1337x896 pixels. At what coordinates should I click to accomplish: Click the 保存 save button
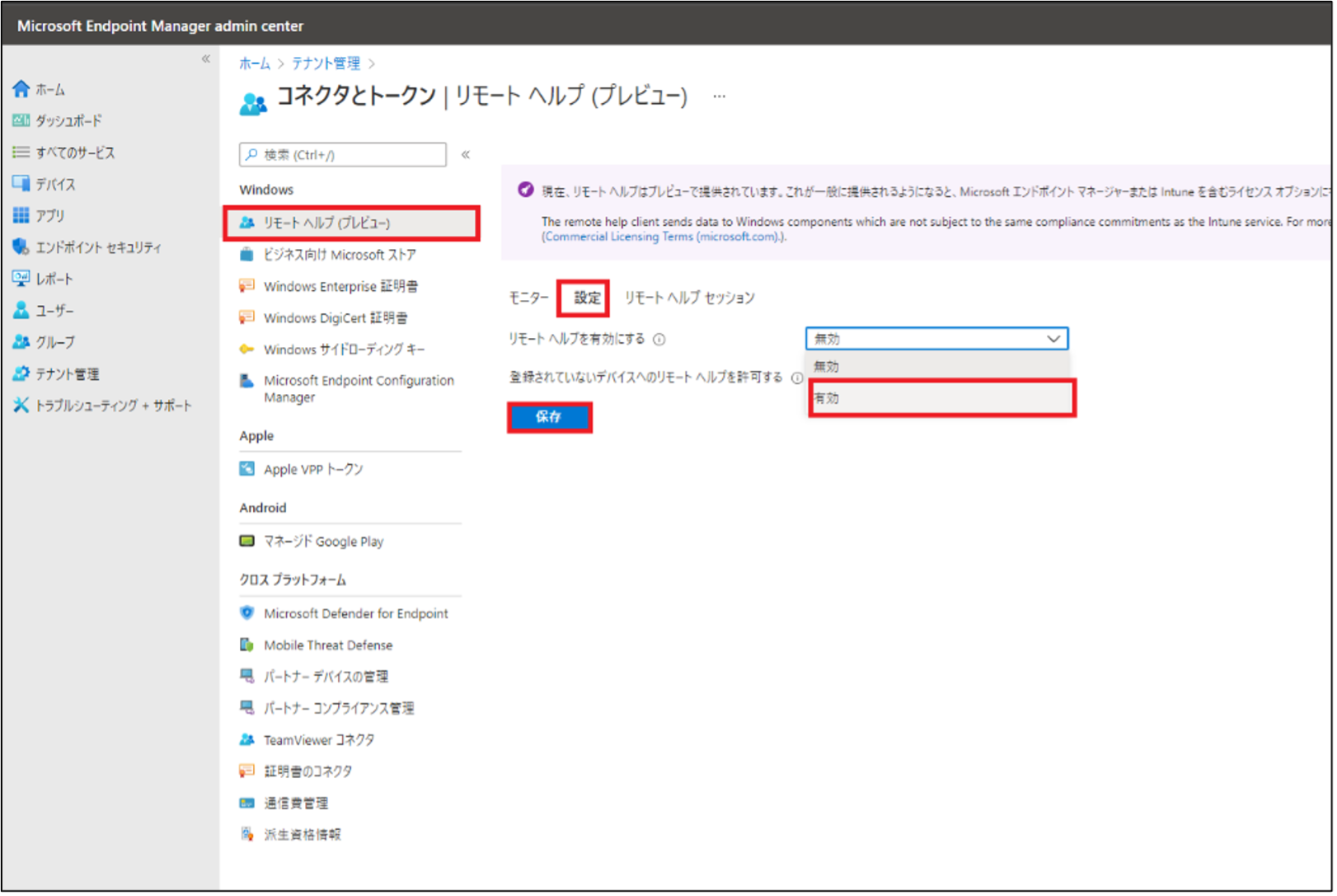(551, 418)
